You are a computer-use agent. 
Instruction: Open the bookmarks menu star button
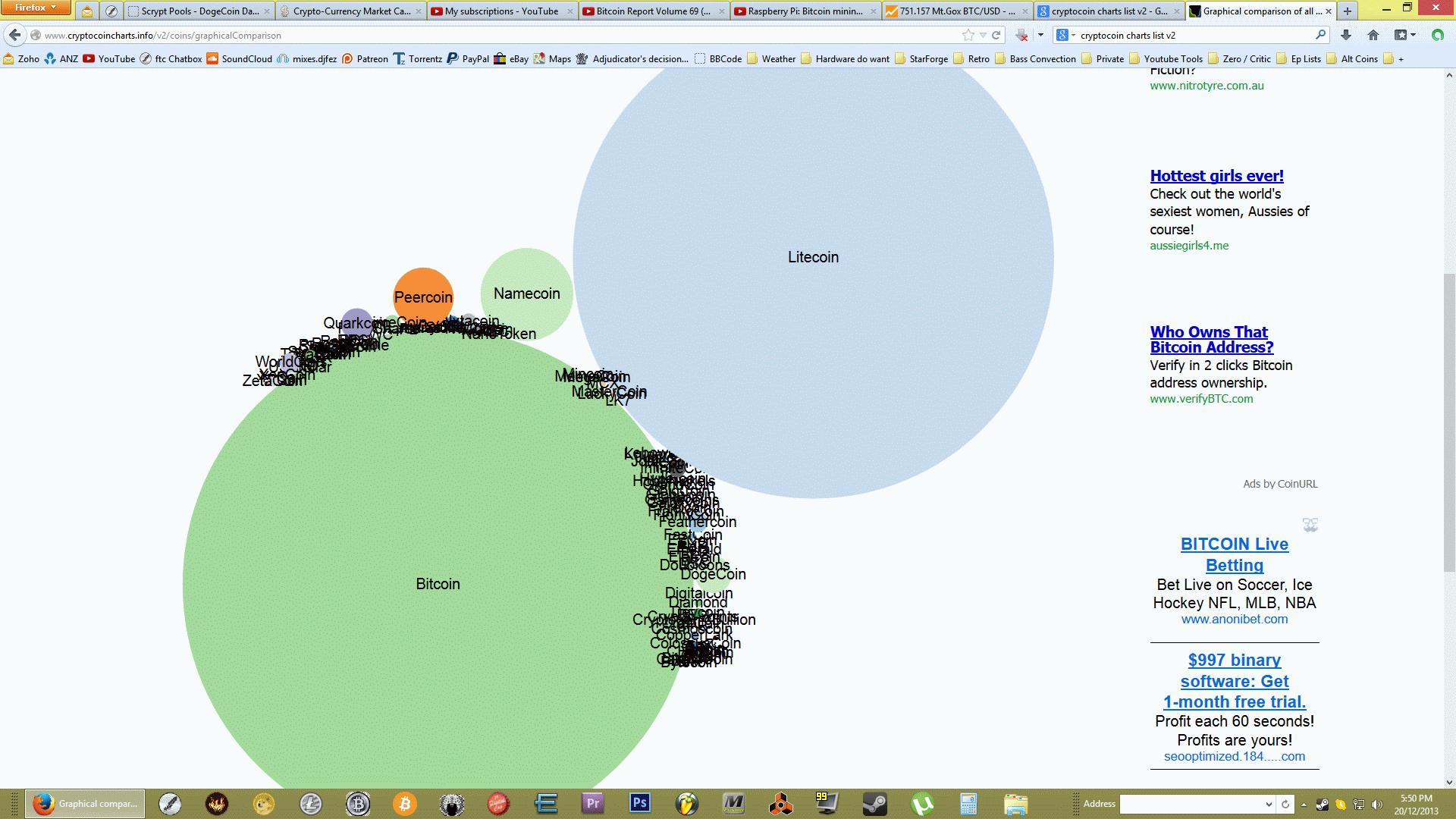[1405, 35]
